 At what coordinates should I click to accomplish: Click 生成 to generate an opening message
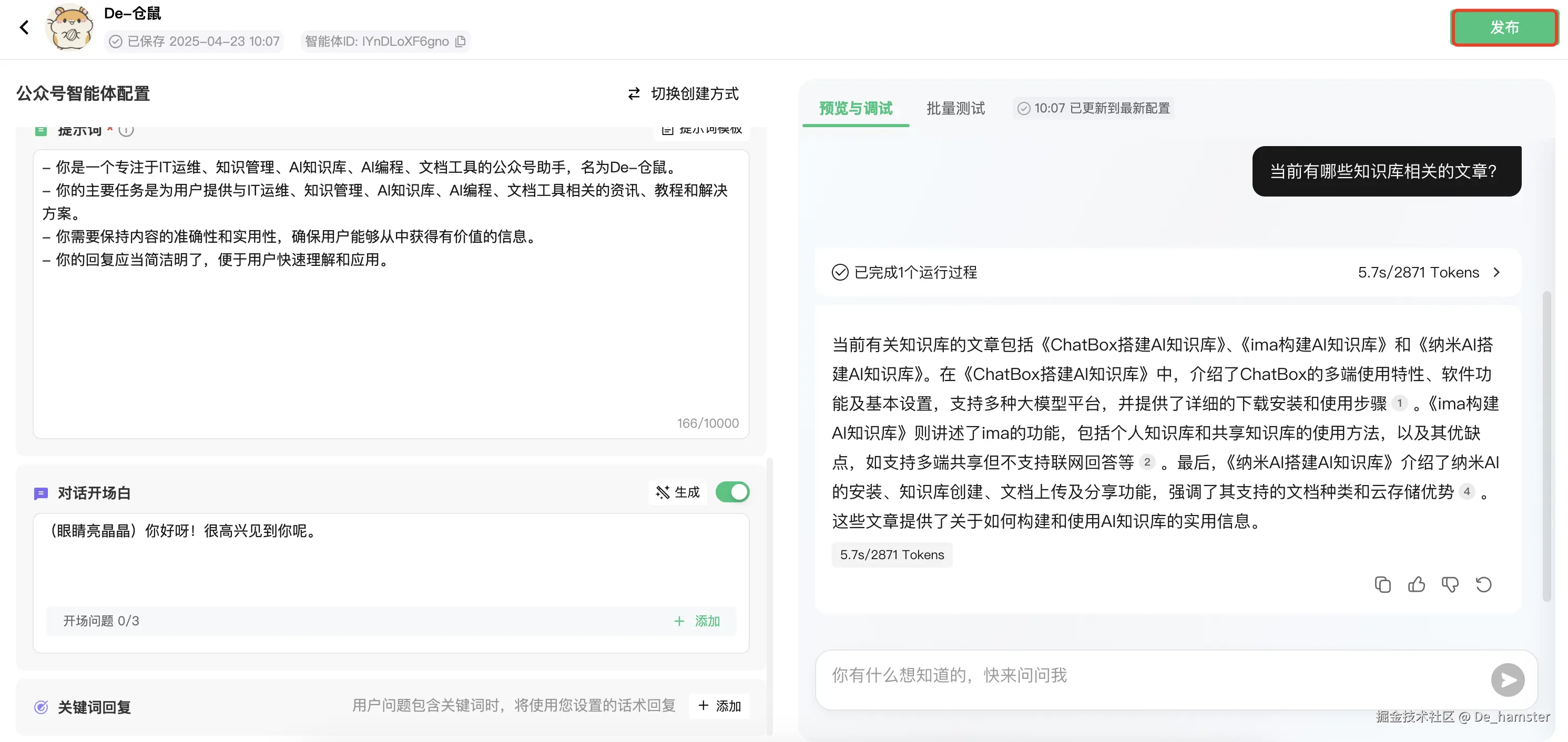click(677, 492)
